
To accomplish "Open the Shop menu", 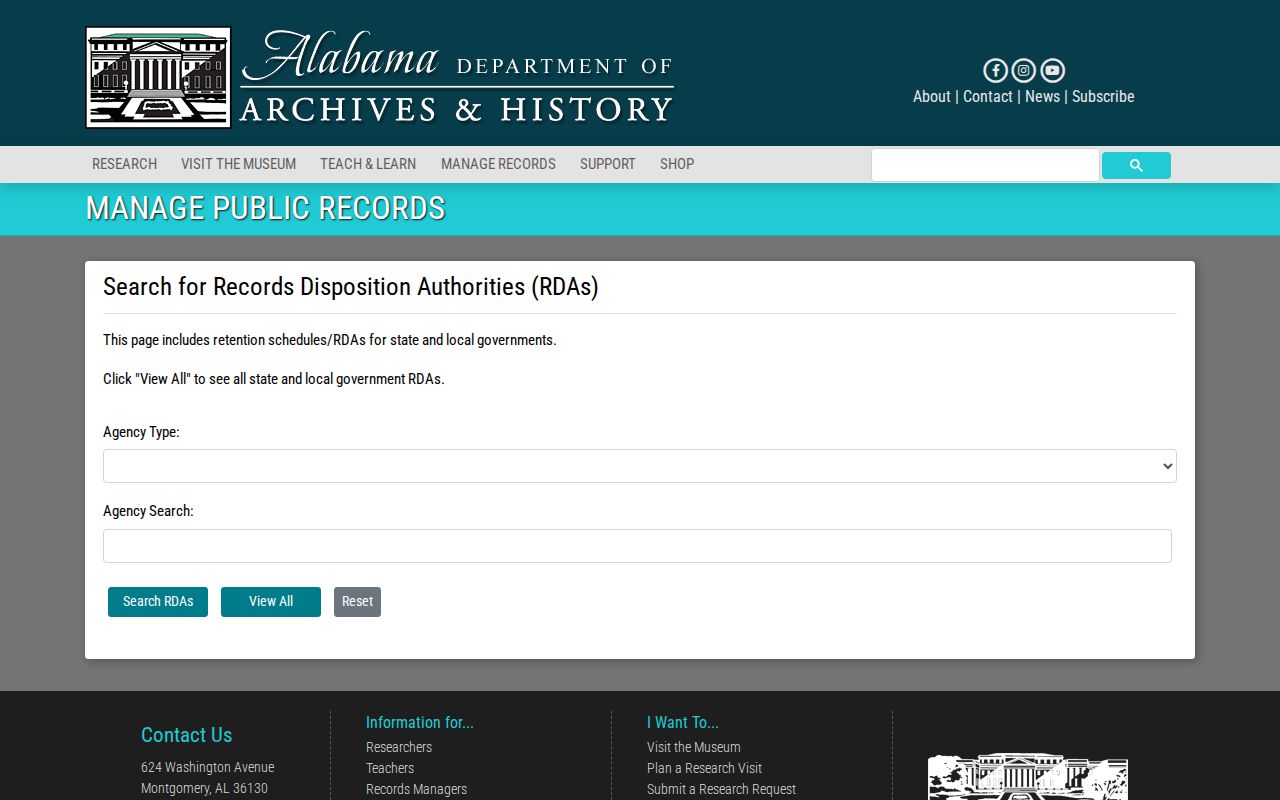I will pyautogui.click(x=677, y=164).
